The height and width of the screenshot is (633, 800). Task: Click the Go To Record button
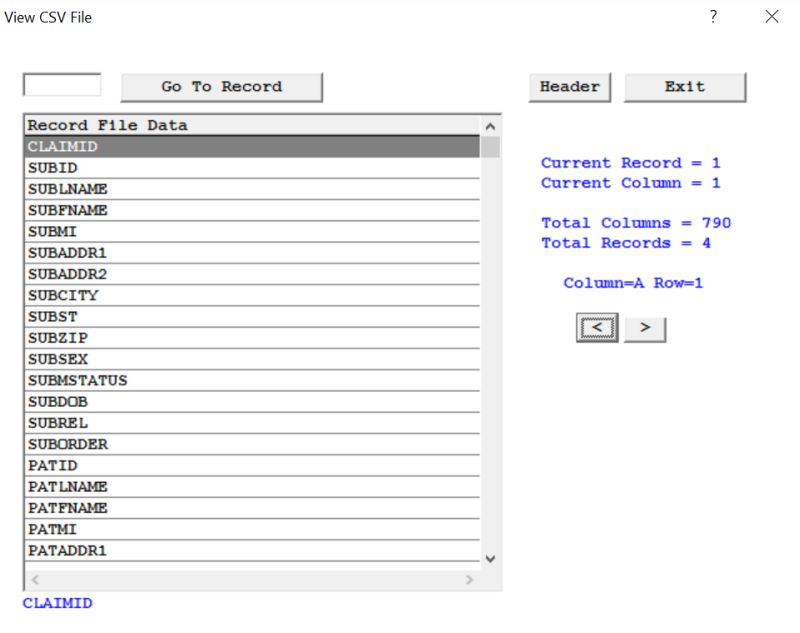tap(221, 88)
